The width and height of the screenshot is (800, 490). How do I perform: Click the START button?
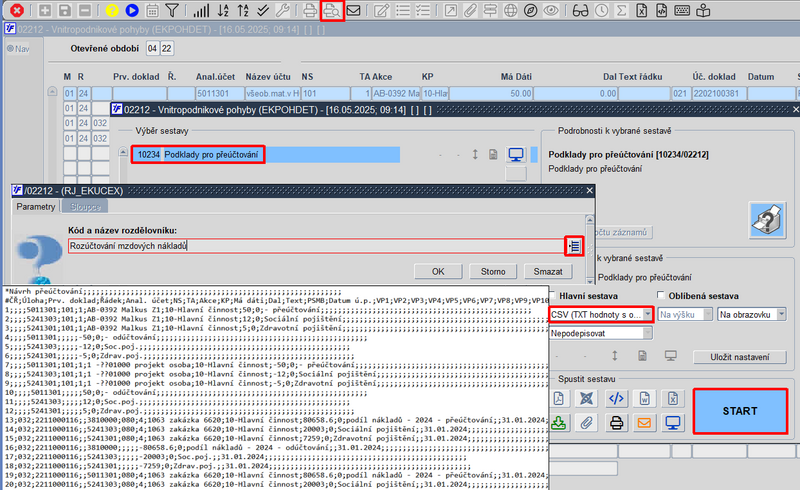pyautogui.click(x=740, y=411)
